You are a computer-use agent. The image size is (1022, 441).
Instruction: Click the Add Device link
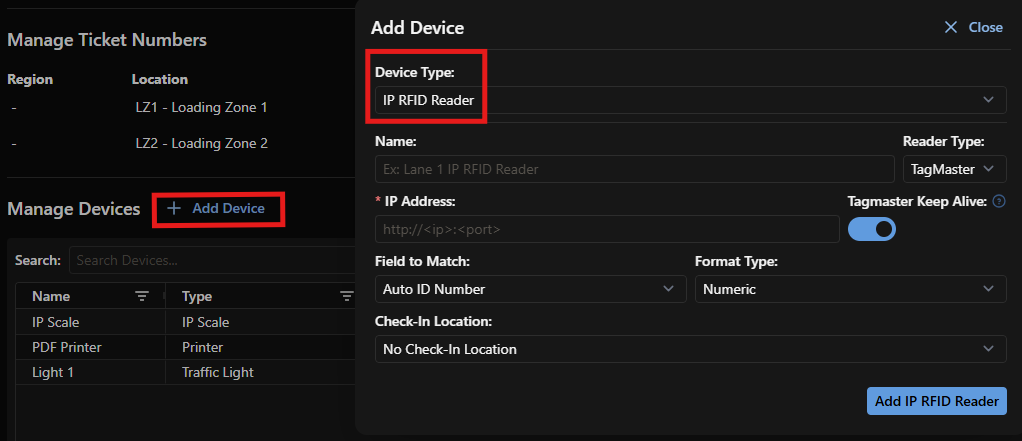pyautogui.click(x=216, y=208)
